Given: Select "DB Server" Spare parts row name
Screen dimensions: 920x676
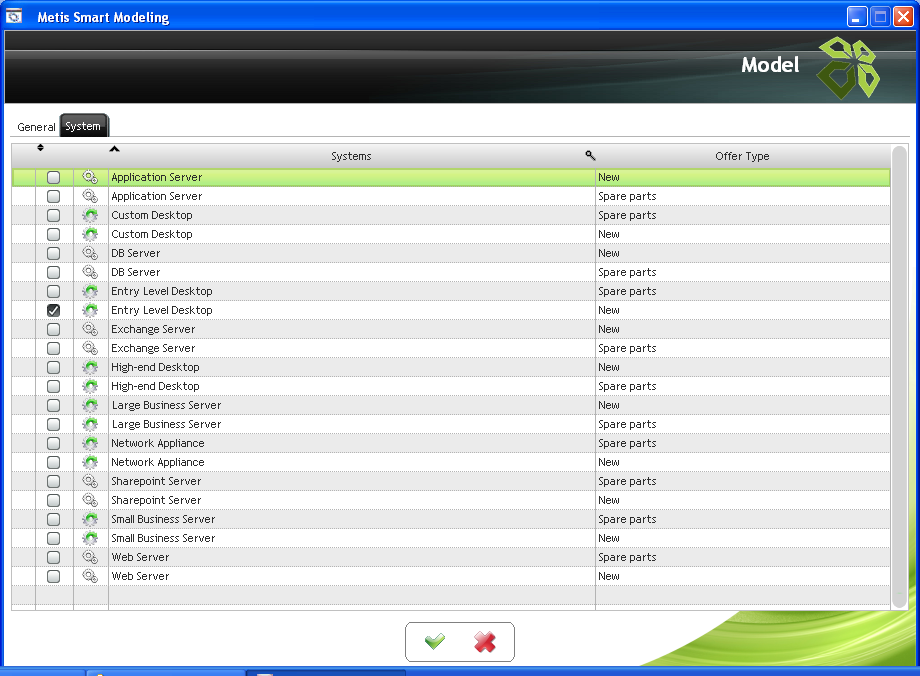Looking at the screenshot, I should pos(136,272).
